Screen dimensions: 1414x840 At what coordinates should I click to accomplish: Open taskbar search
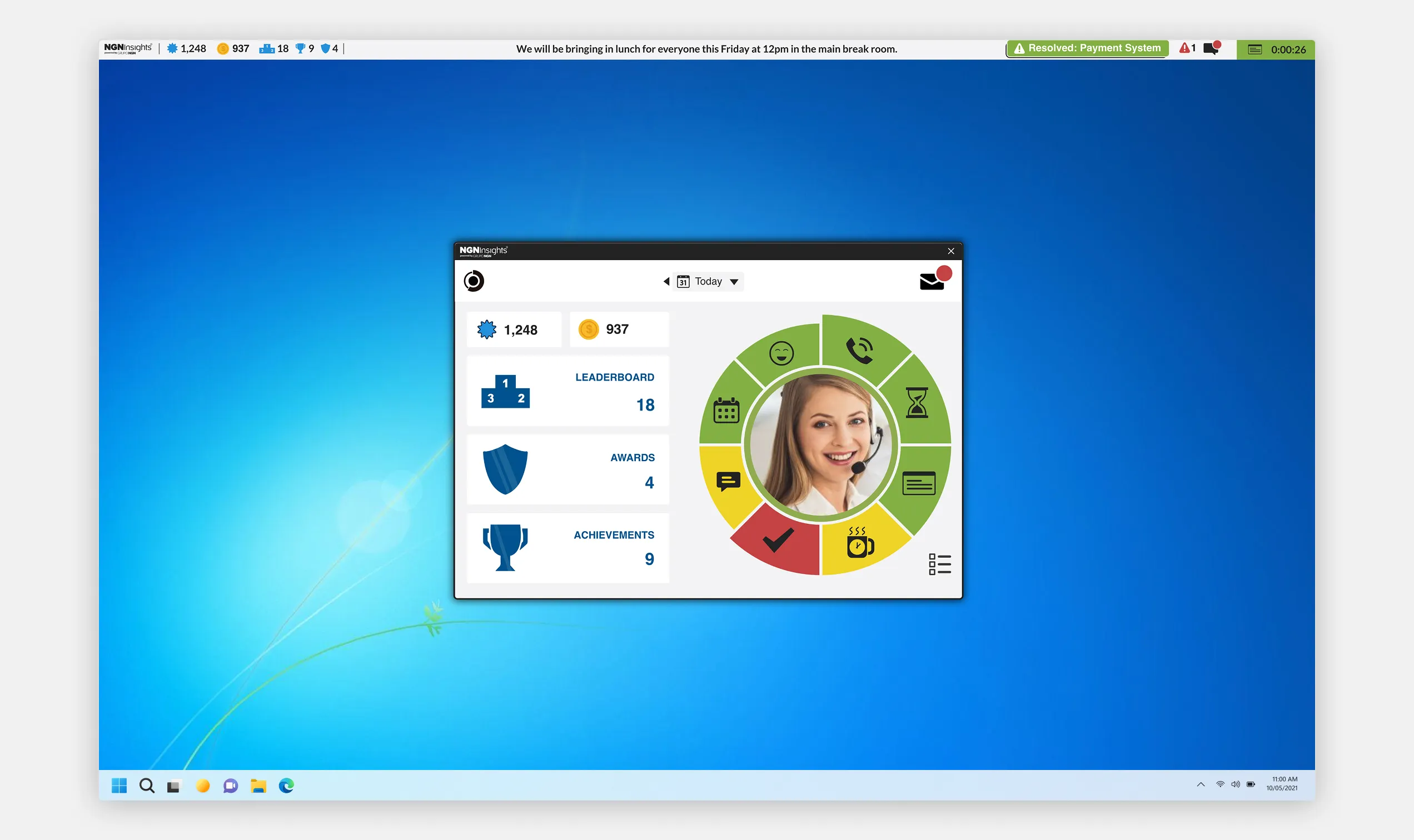tap(147, 786)
